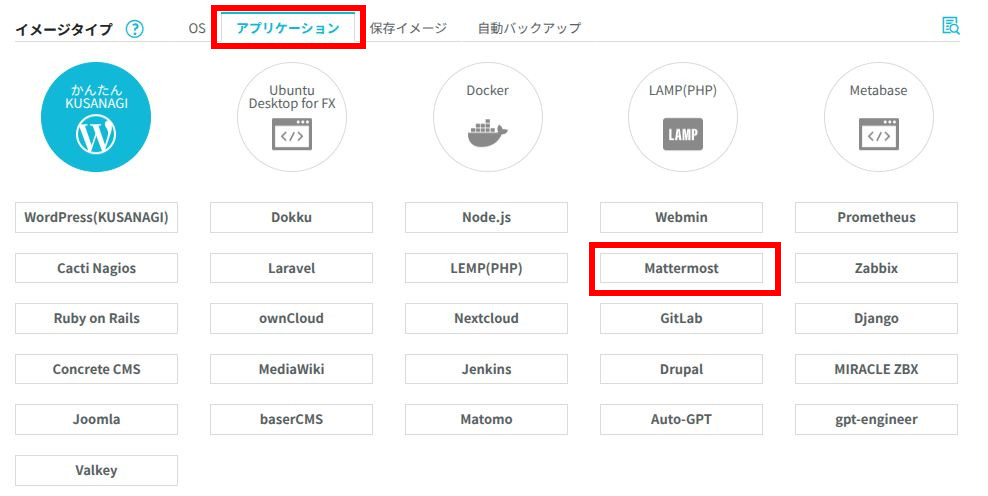This screenshot has width=988, height=496.
Task: Select the Docker whale icon
Action: click(488, 117)
